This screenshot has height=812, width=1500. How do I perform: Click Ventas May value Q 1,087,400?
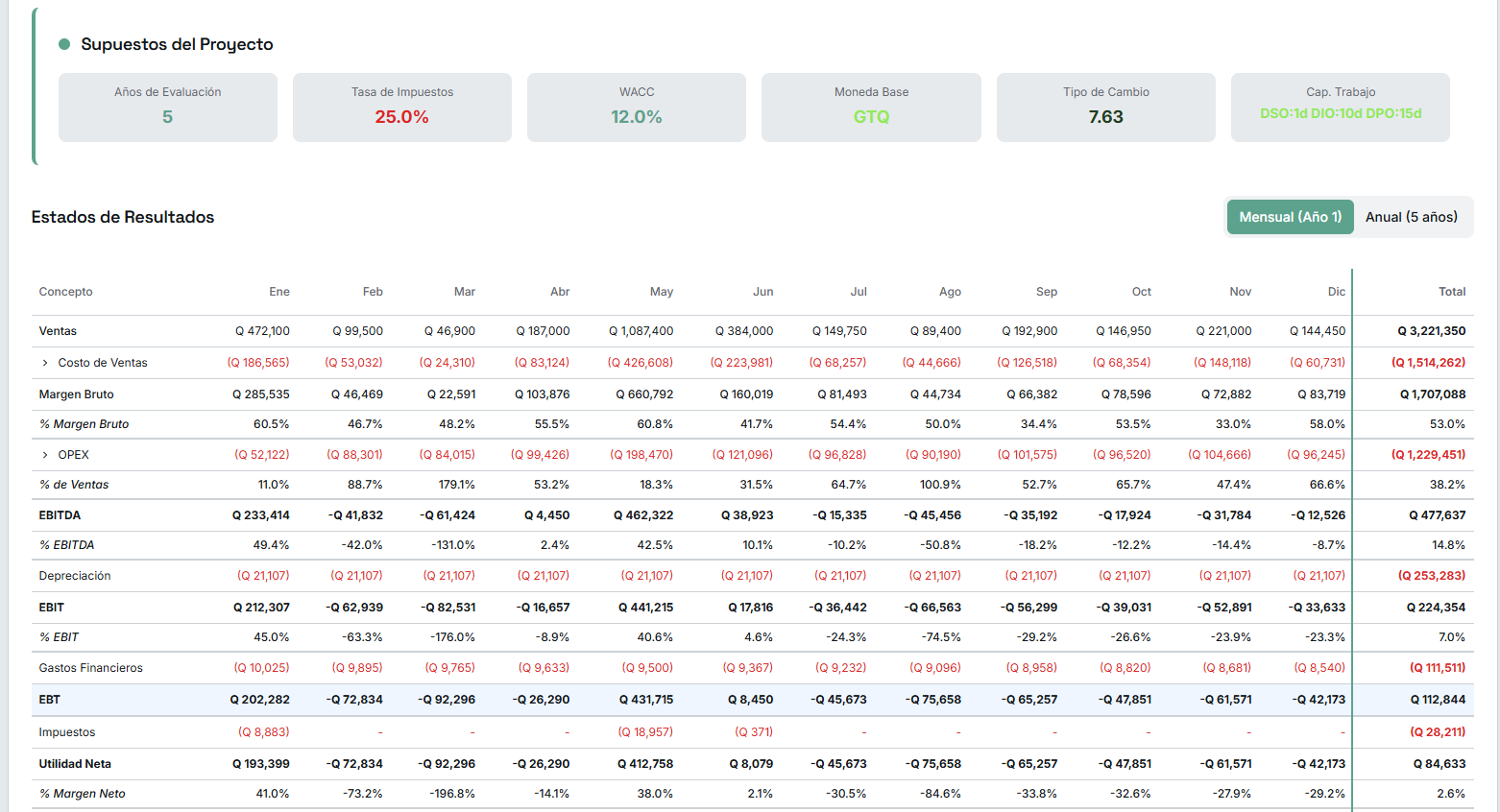[x=641, y=331]
